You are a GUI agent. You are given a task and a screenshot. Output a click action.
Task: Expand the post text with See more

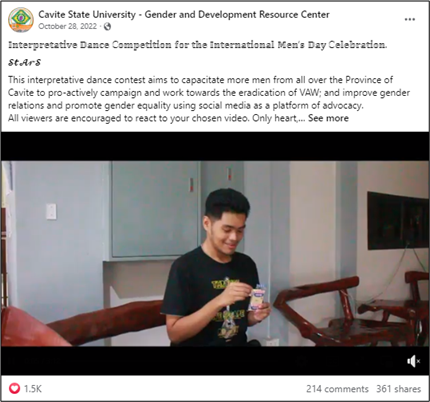point(328,118)
